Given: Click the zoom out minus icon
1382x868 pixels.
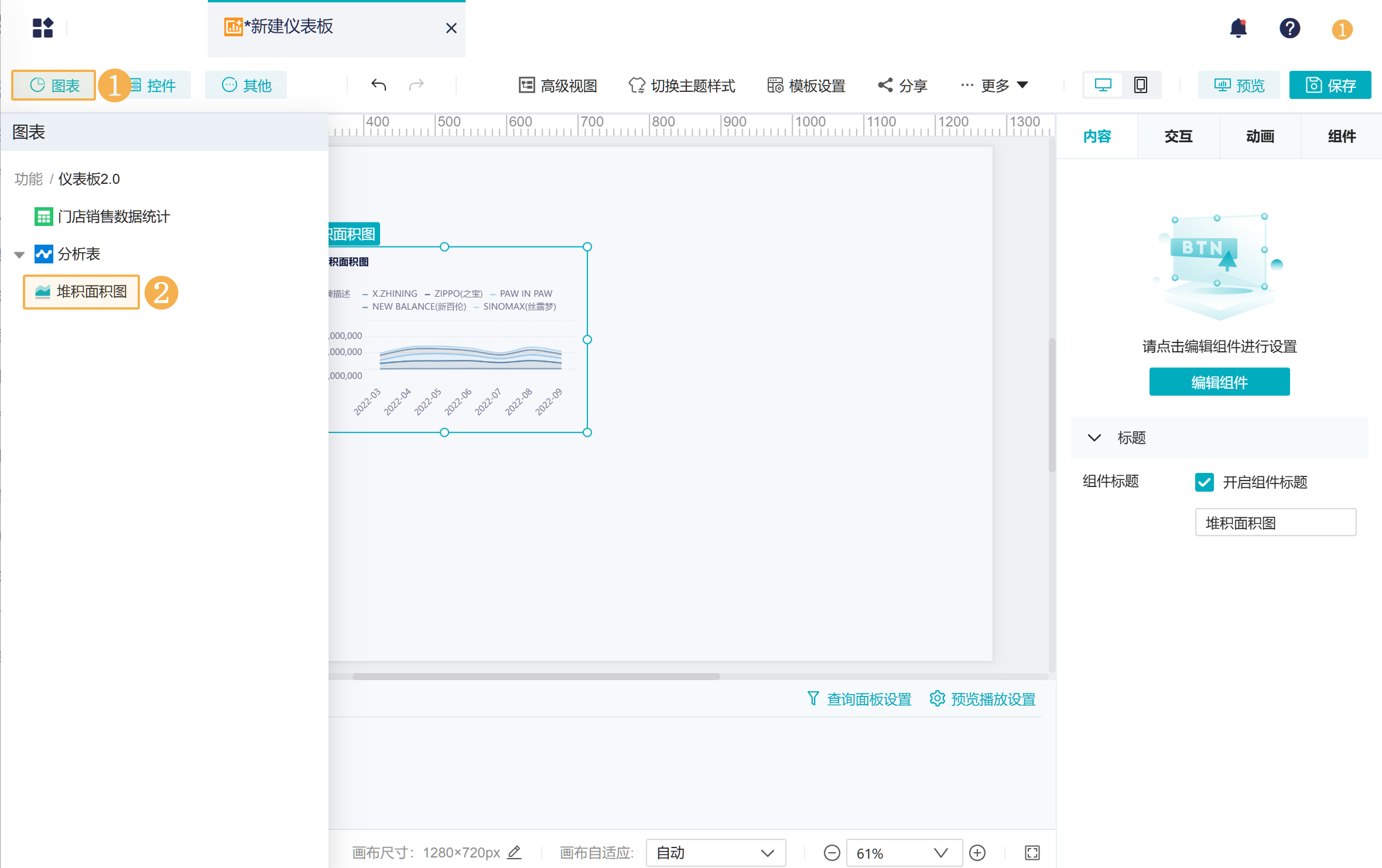Looking at the screenshot, I should click(x=832, y=853).
